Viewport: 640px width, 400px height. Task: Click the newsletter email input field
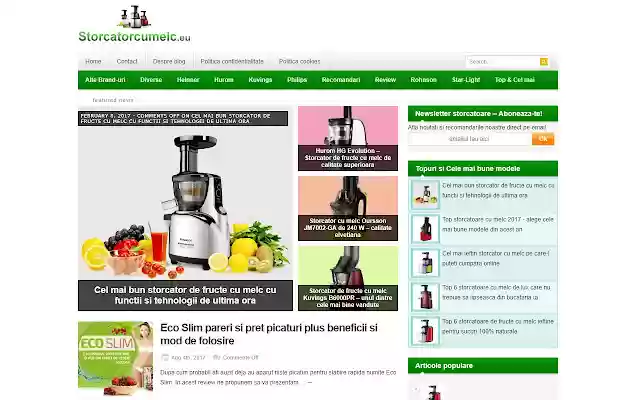[x=469, y=139]
